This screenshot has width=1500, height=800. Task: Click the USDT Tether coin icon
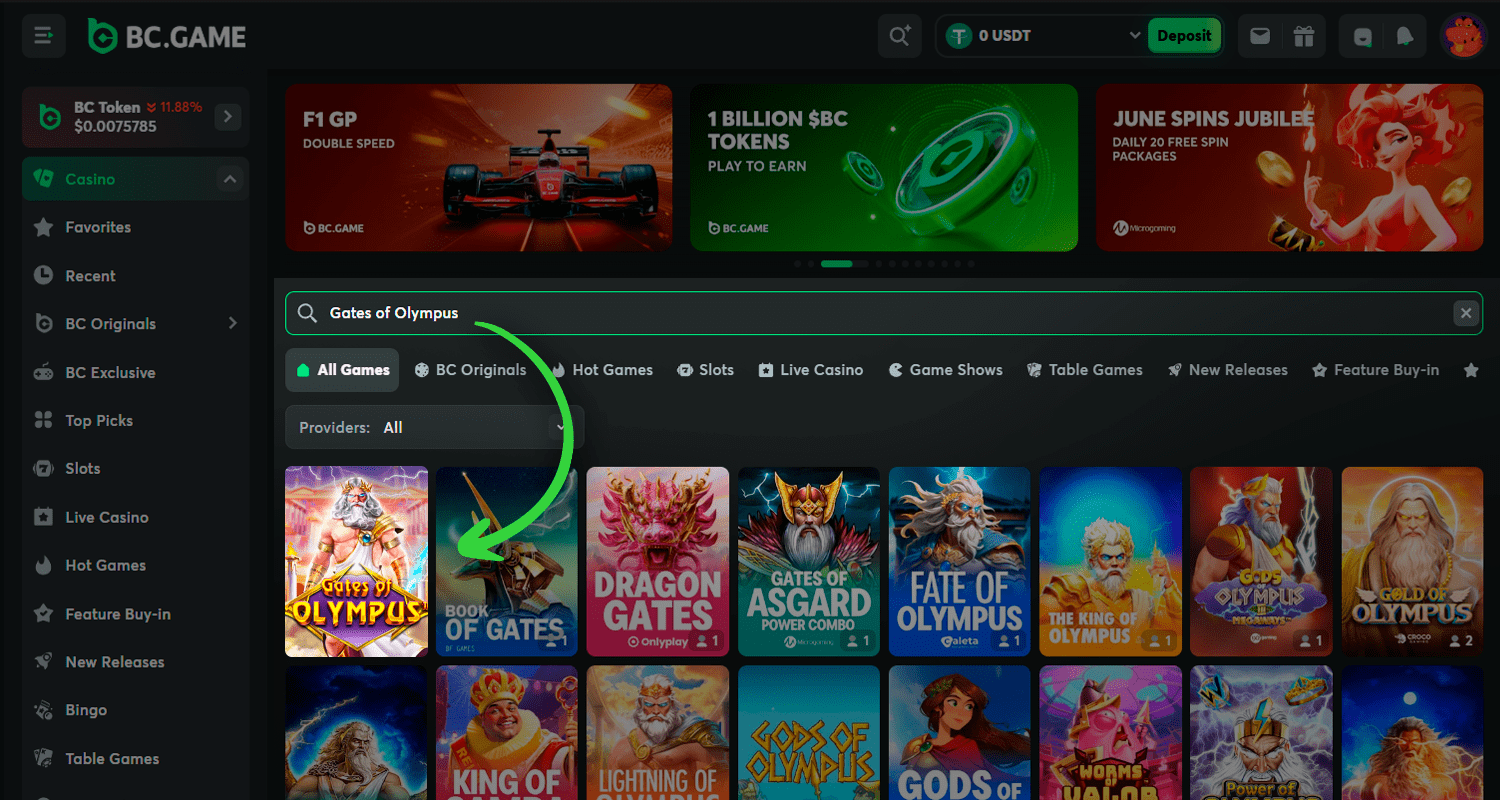960,36
